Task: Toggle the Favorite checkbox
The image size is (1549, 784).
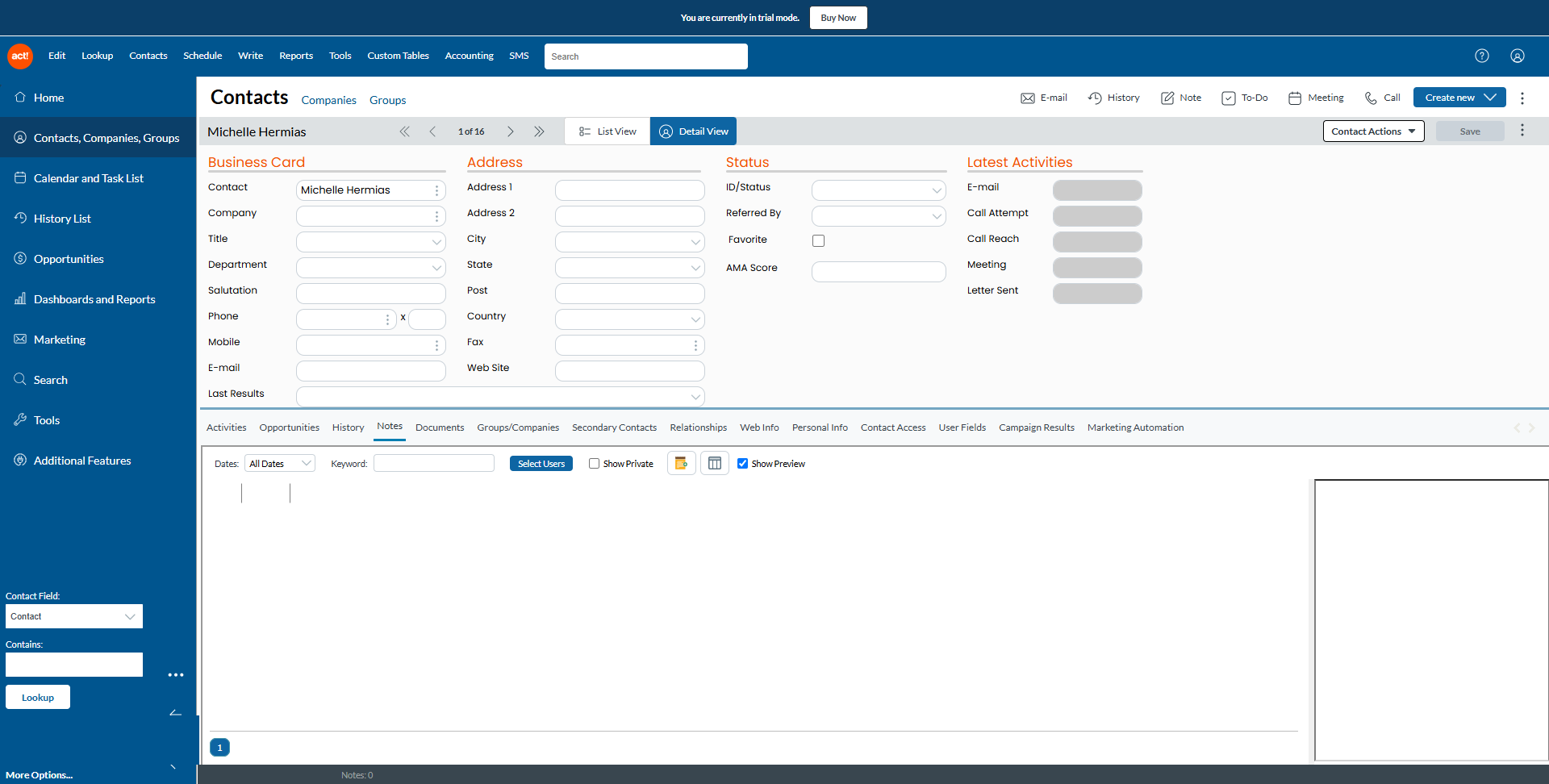Action: [x=818, y=240]
